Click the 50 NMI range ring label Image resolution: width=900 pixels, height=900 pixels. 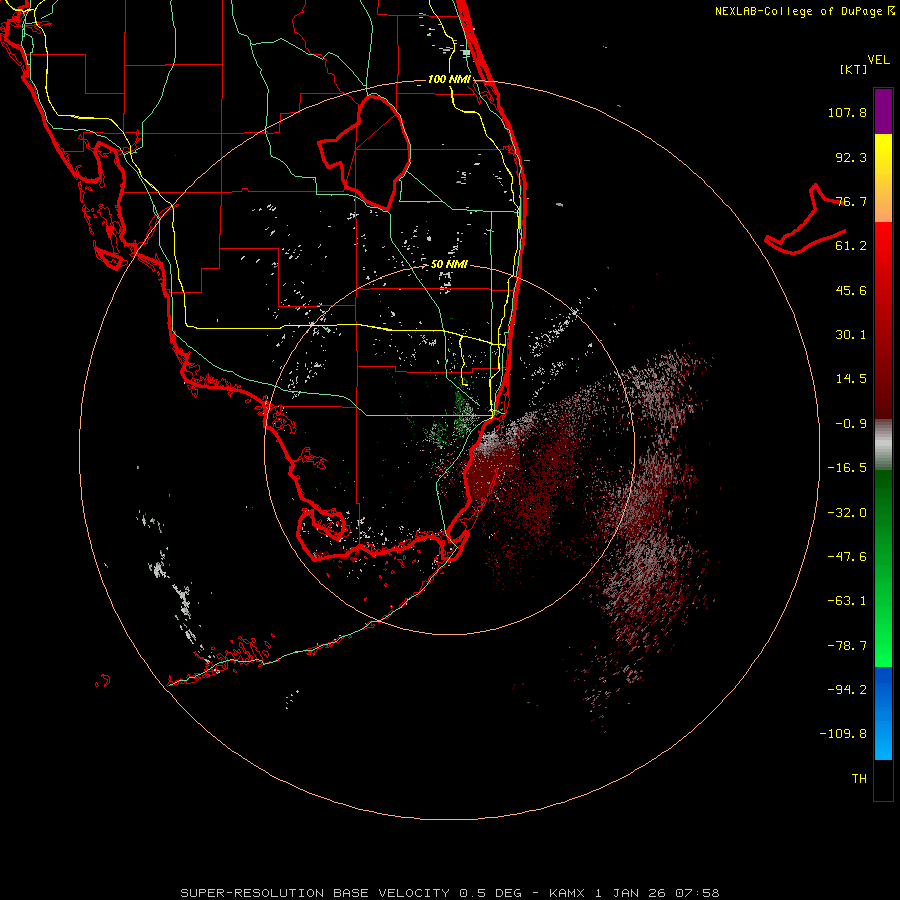click(449, 264)
